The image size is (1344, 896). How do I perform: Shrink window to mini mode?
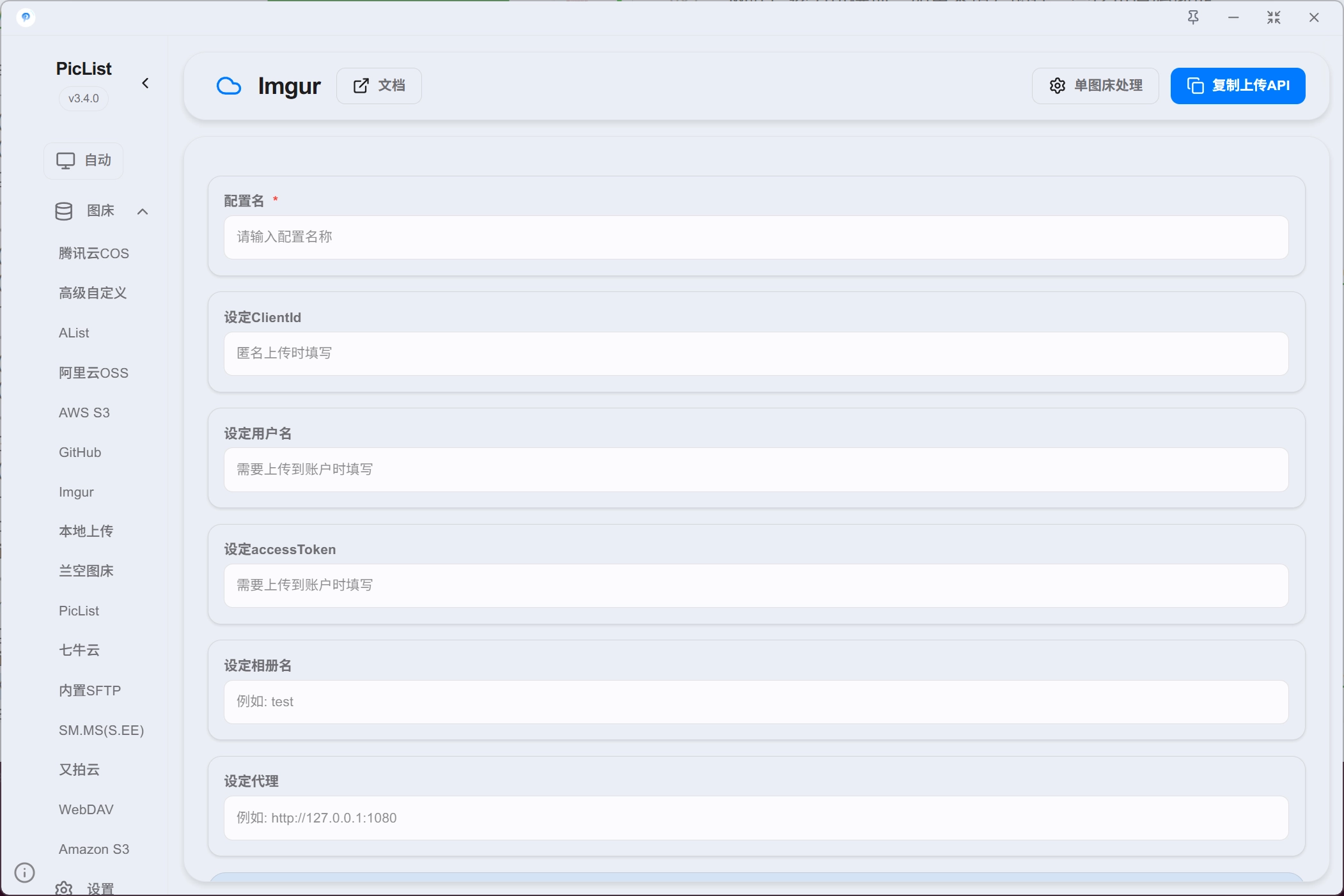pos(1274,18)
